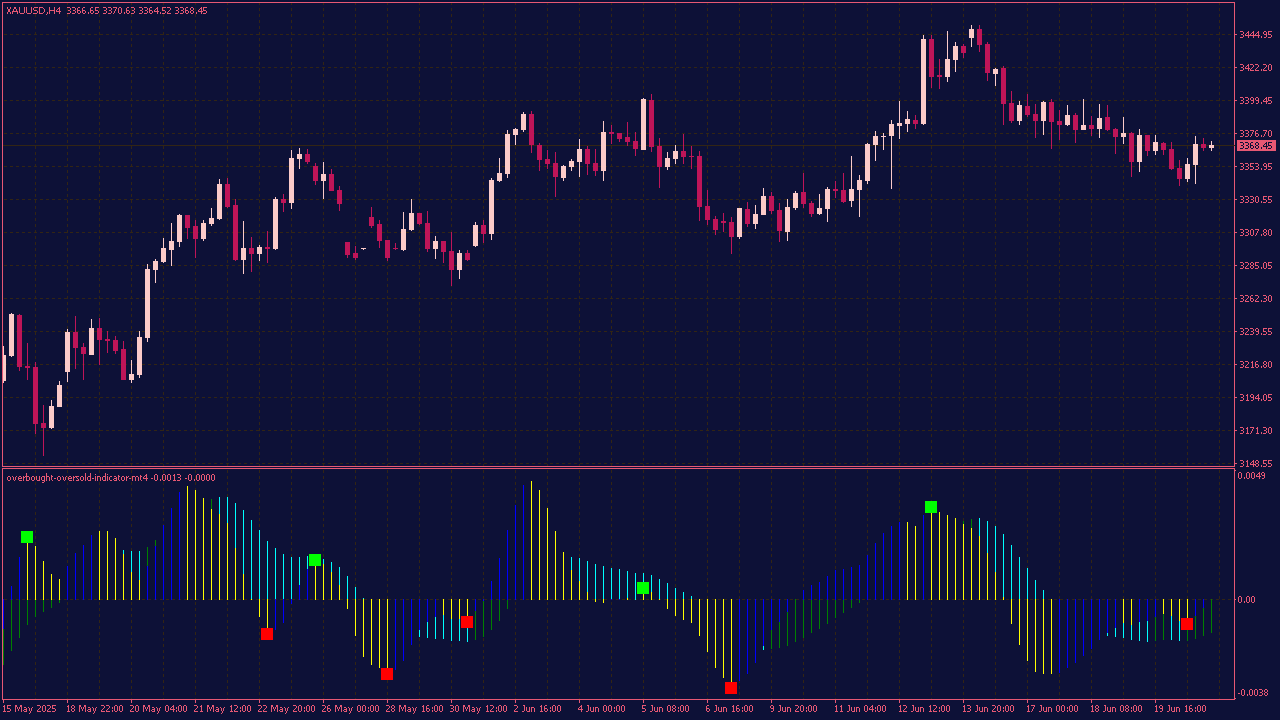Image resolution: width=1280 pixels, height=720 pixels.
Task: Click the highlighted current price tag 3368.45
Action: (x=1255, y=146)
